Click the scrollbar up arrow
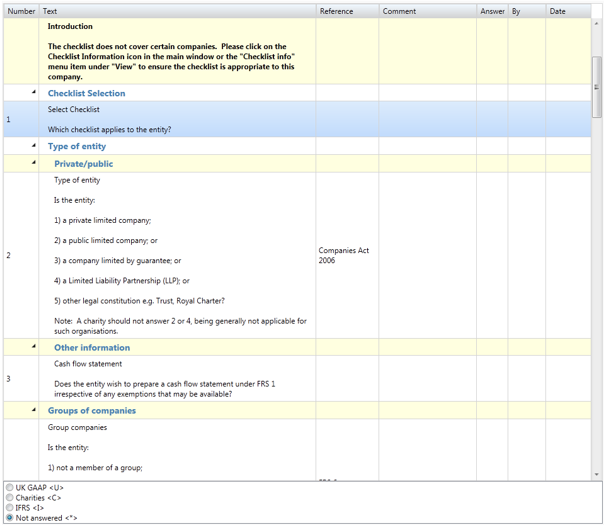 (597, 24)
